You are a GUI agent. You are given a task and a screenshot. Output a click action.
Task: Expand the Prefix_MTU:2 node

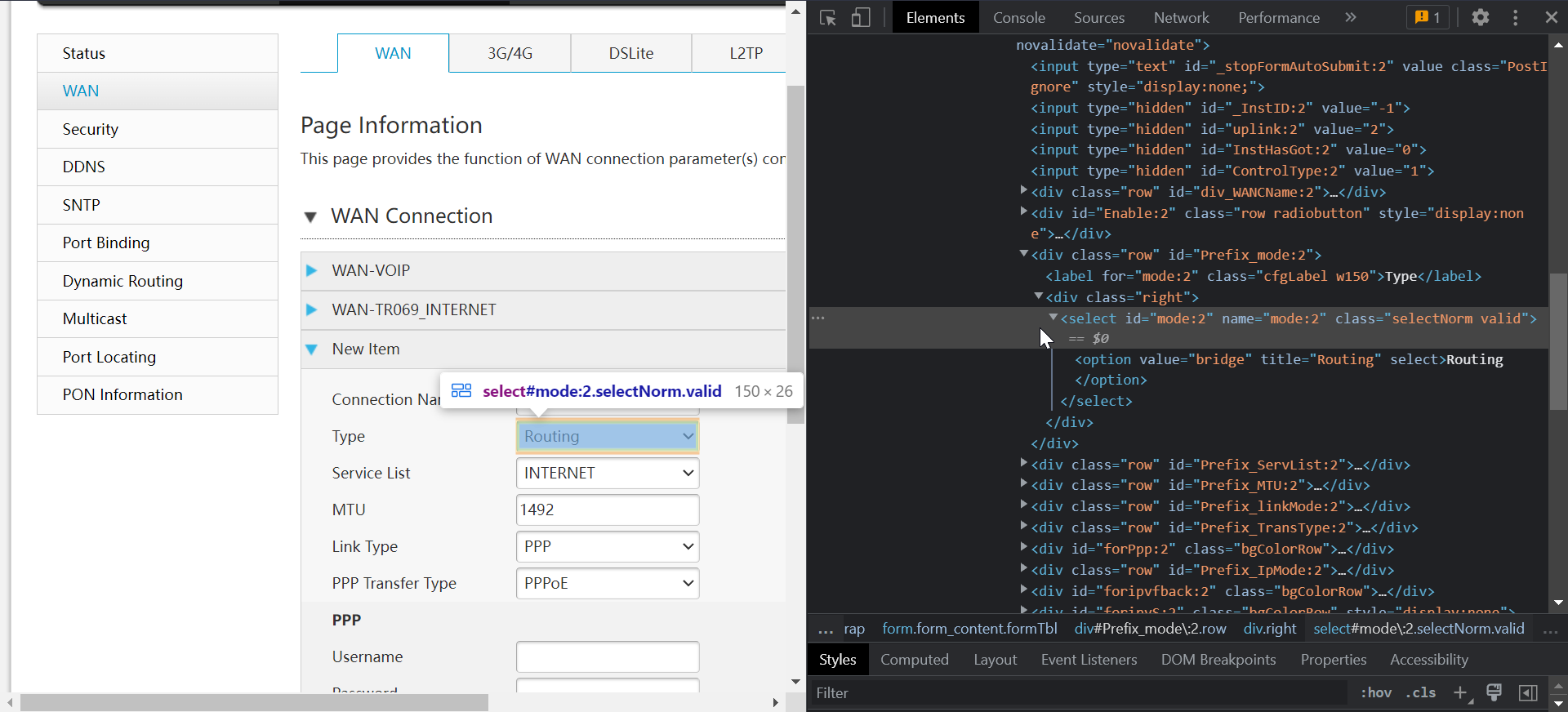tap(1023, 483)
